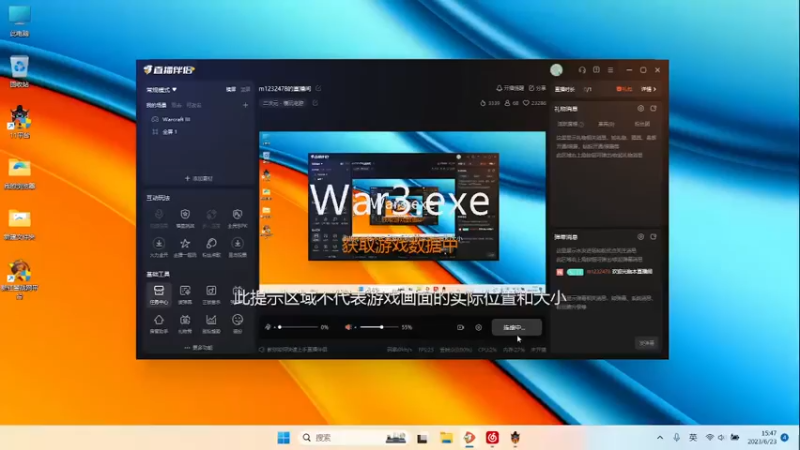The image size is (800, 450).
Task: Switch to the 粉丝团 tab in gift panel
Action: pos(642,124)
